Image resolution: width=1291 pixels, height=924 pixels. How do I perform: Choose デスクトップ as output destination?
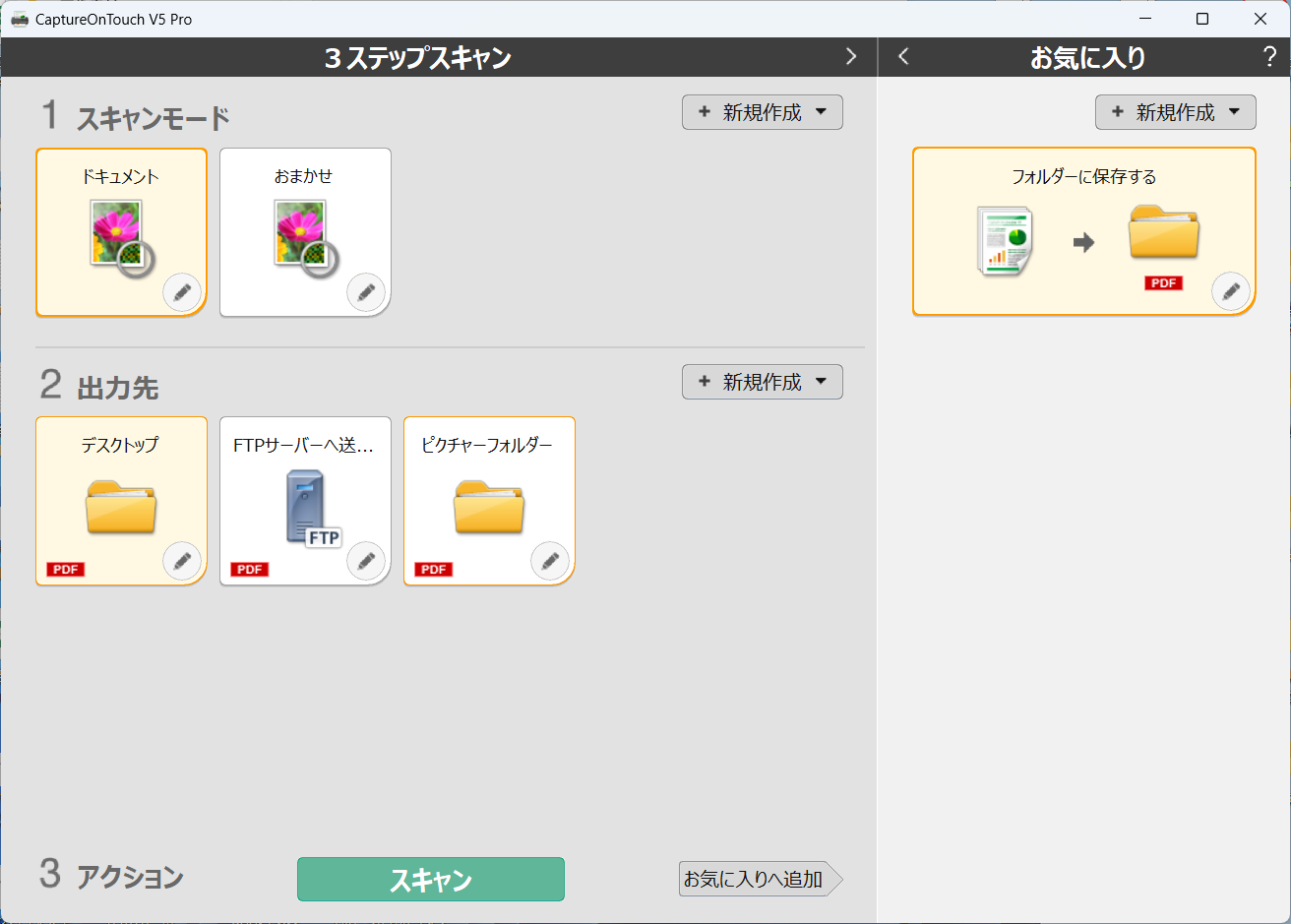(122, 501)
